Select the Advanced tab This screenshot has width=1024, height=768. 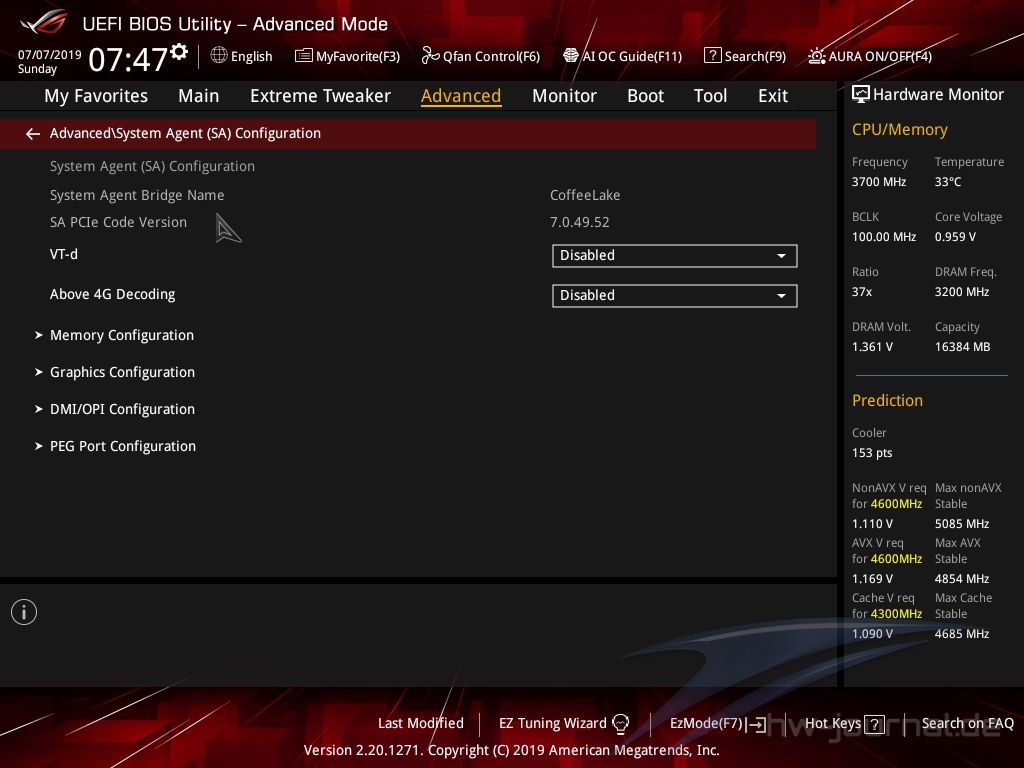(461, 96)
